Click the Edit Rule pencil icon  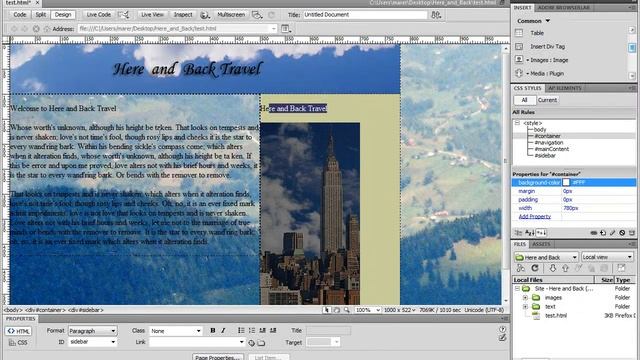click(612, 233)
